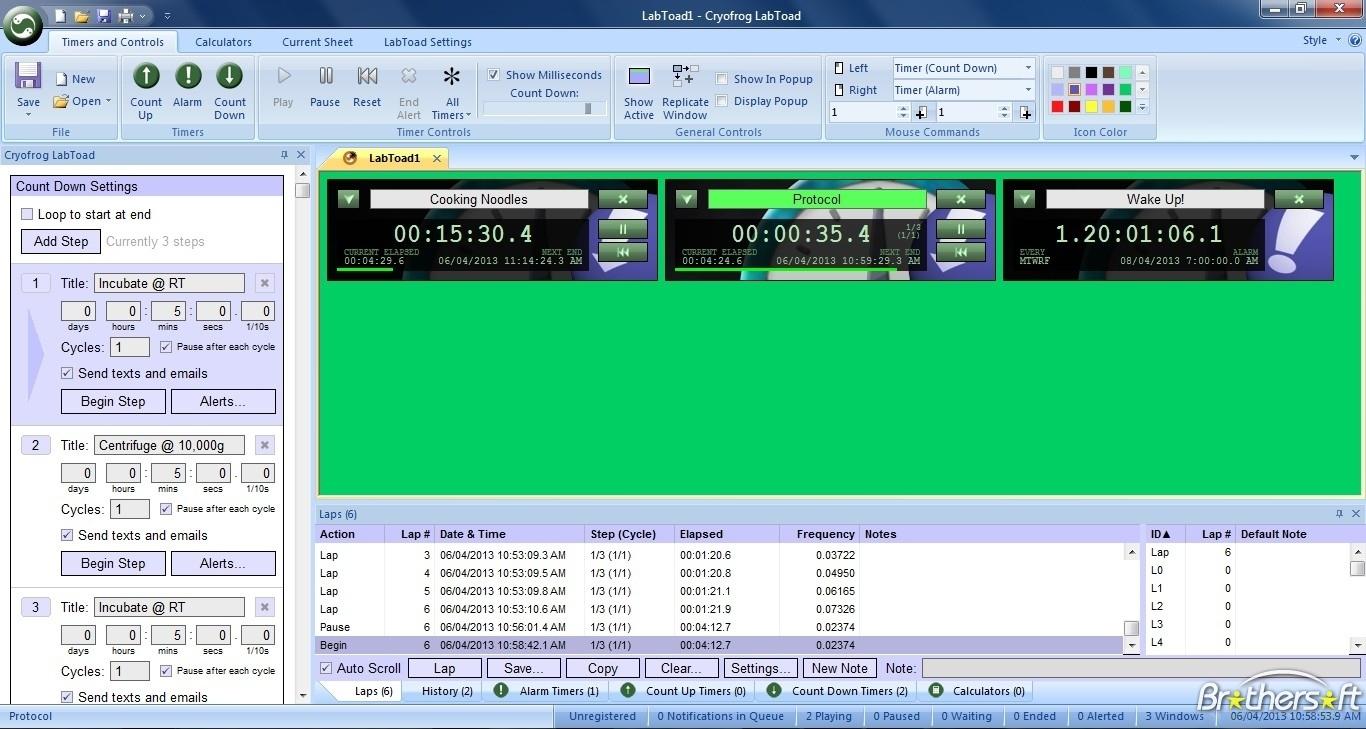This screenshot has width=1366, height=729.
Task: Expand the Wake Up! timer options arrow
Action: coord(1024,199)
